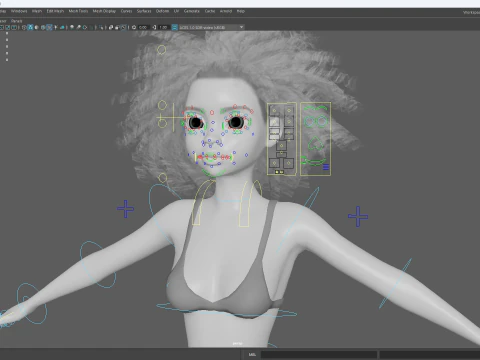This screenshot has width=480, height=360.
Task: Select the green chin curve control
Action: pyautogui.click(x=213, y=173)
